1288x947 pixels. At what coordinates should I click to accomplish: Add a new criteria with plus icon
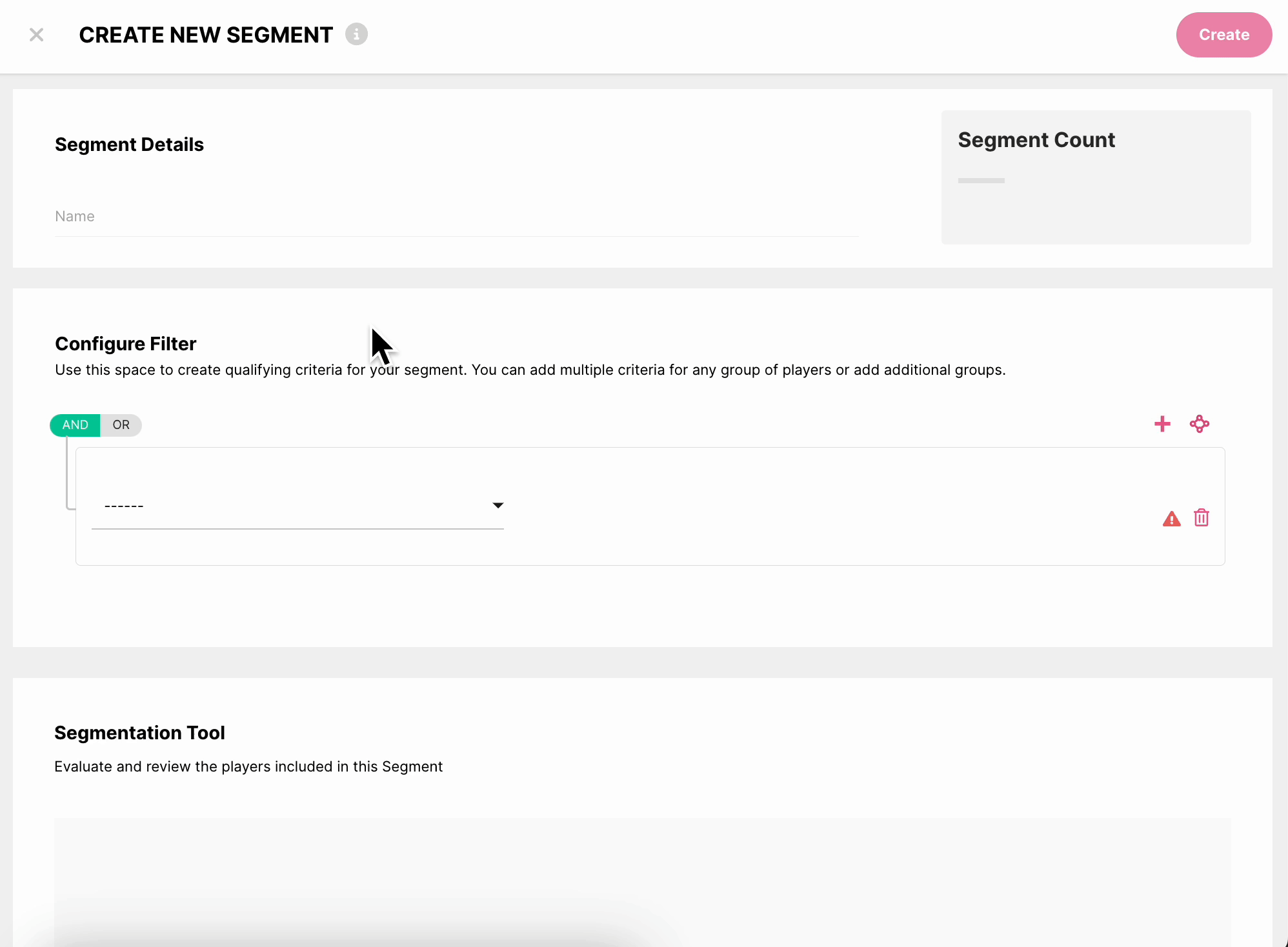point(1162,424)
